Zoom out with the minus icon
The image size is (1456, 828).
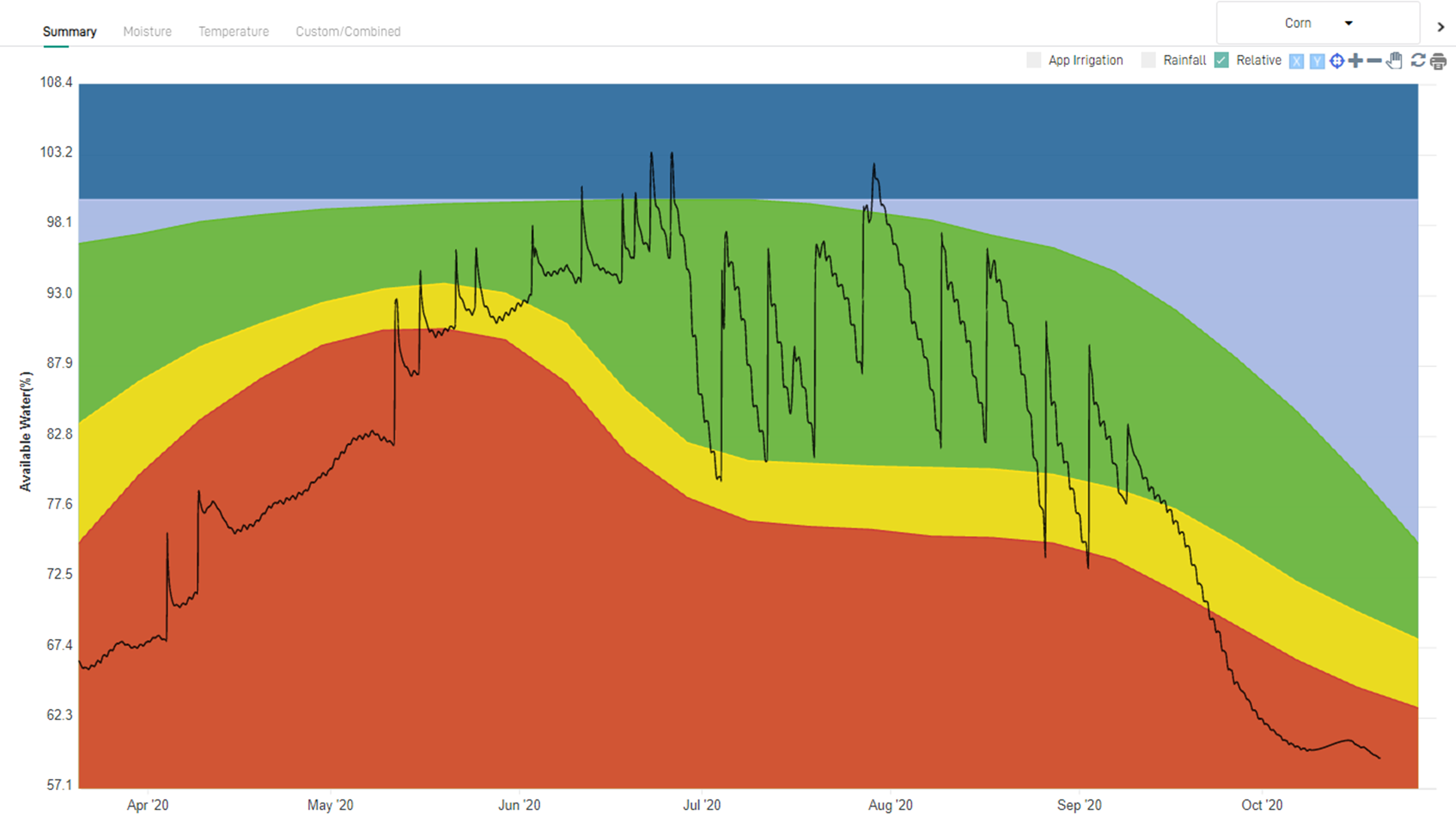1375,61
